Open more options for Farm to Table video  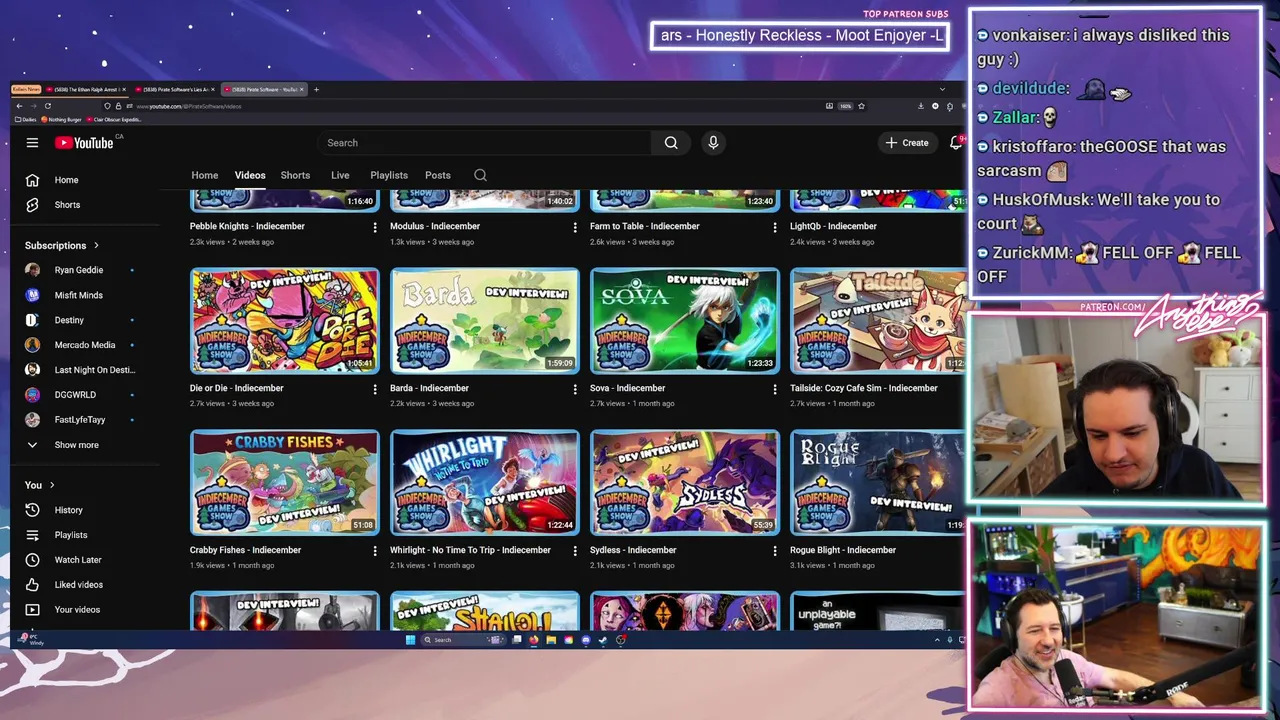click(x=775, y=227)
